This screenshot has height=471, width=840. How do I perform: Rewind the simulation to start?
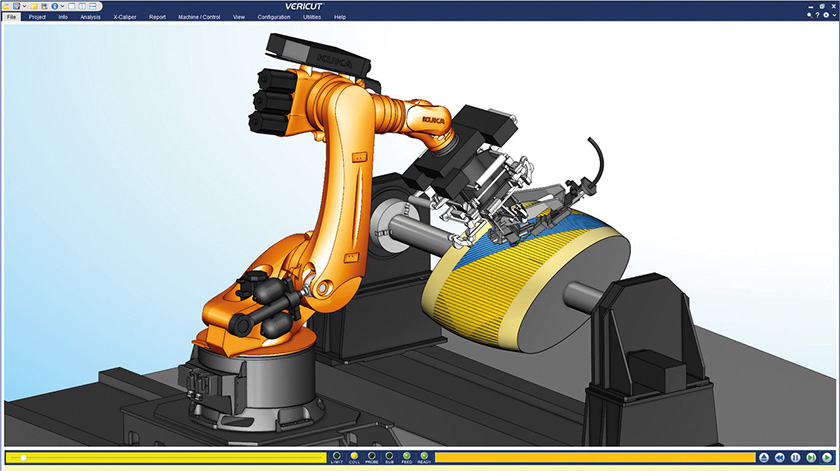pyautogui.click(x=779, y=457)
